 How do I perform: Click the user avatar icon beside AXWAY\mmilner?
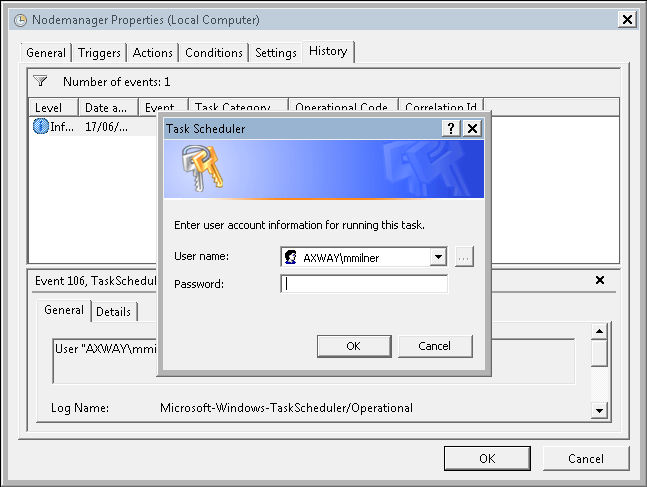tap(291, 257)
